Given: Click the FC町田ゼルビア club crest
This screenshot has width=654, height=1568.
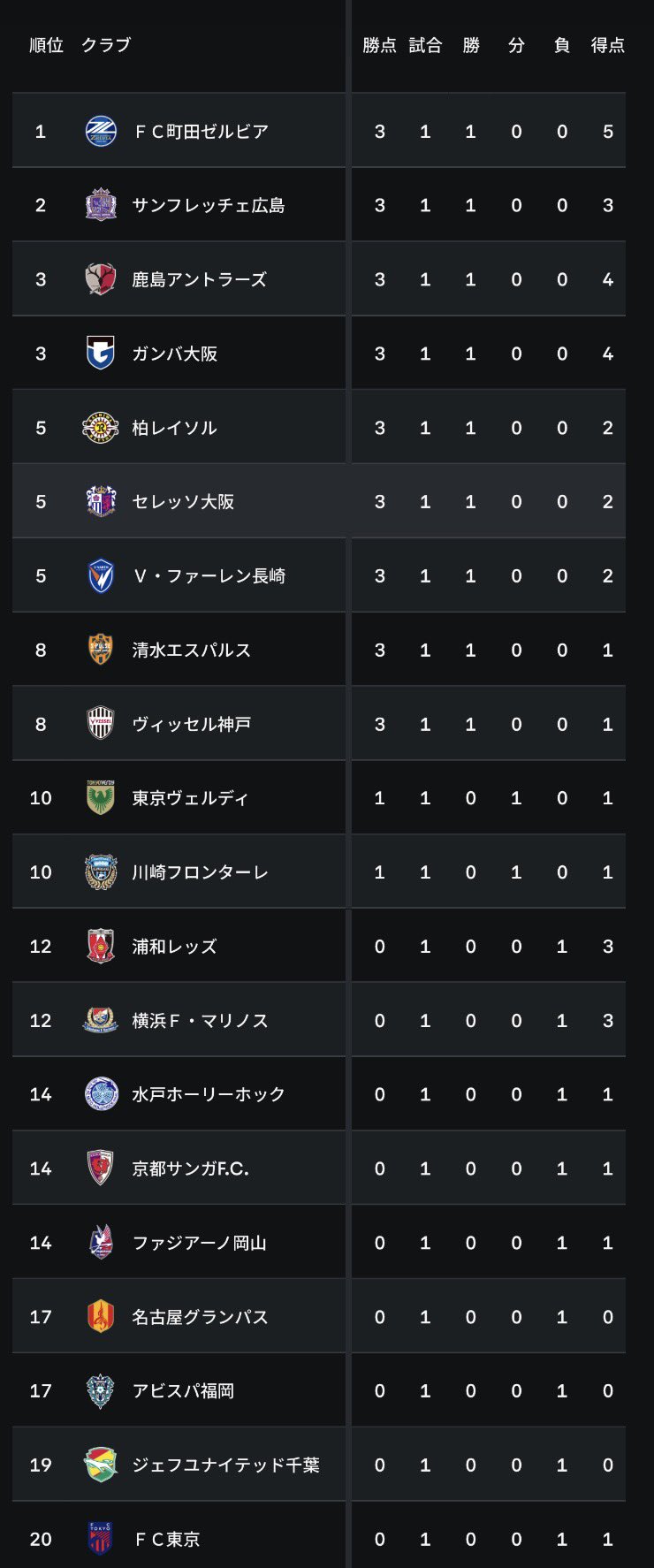Looking at the screenshot, I should [x=101, y=132].
